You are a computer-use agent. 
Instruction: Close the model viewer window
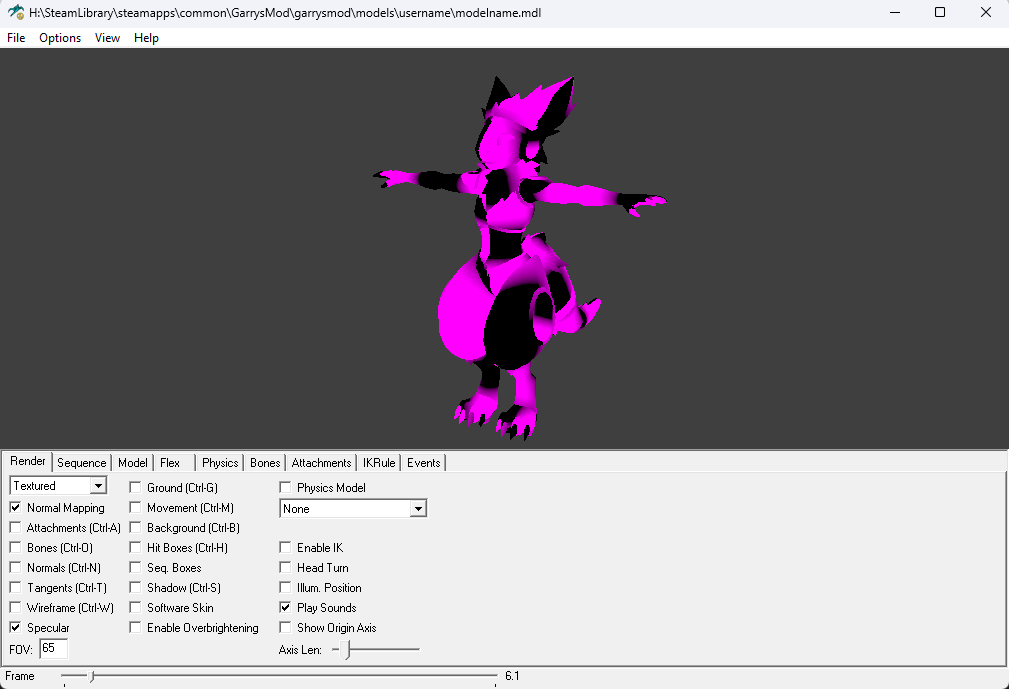tap(986, 12)
